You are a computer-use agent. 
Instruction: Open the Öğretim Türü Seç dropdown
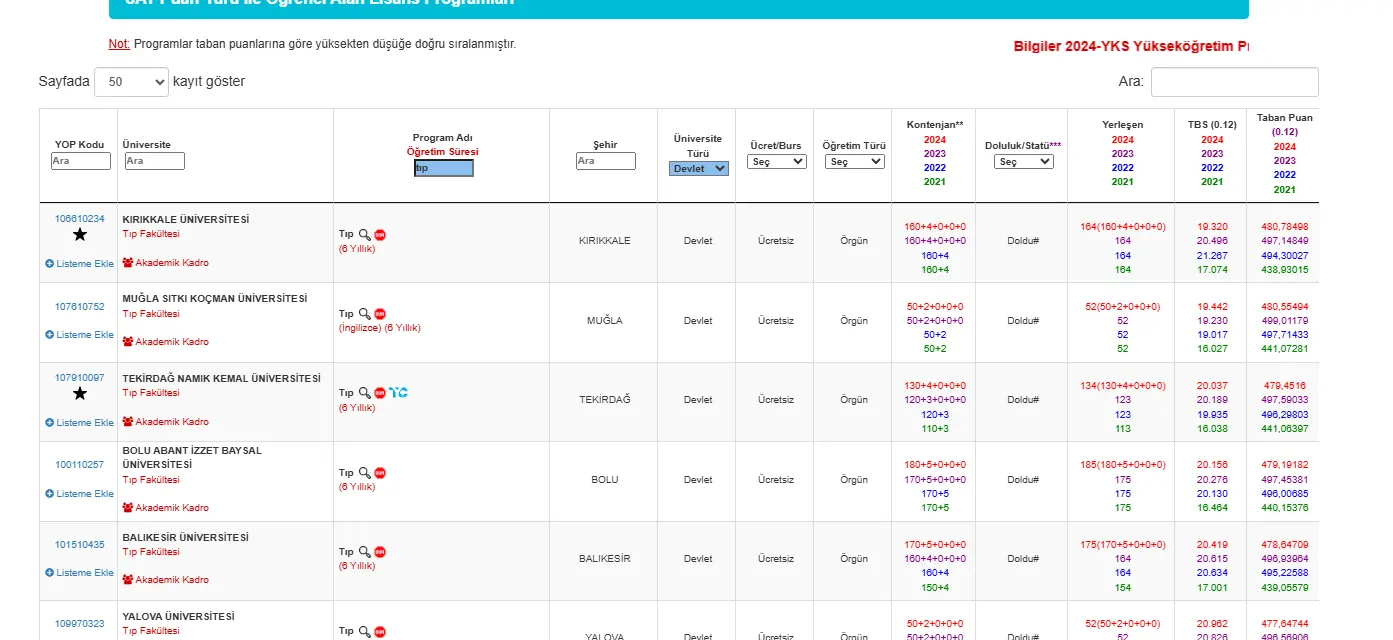click(855, 161)
